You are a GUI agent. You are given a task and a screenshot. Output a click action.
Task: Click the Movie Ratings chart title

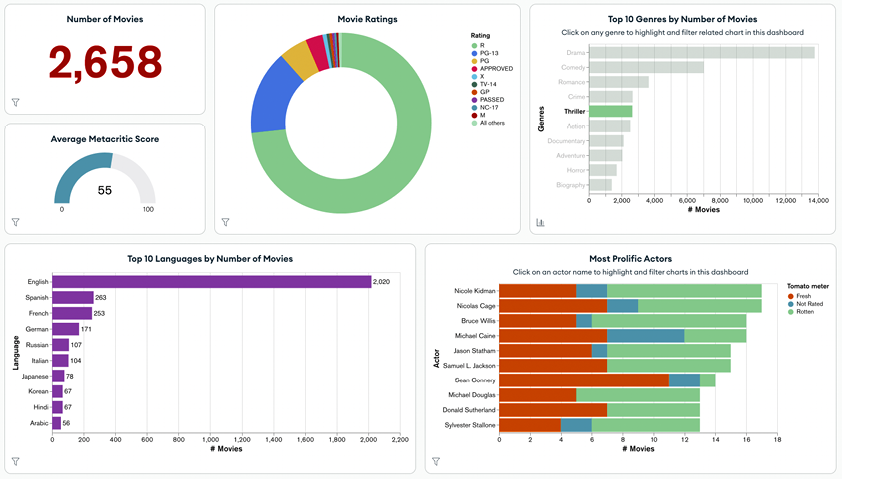tap(367, 19)
